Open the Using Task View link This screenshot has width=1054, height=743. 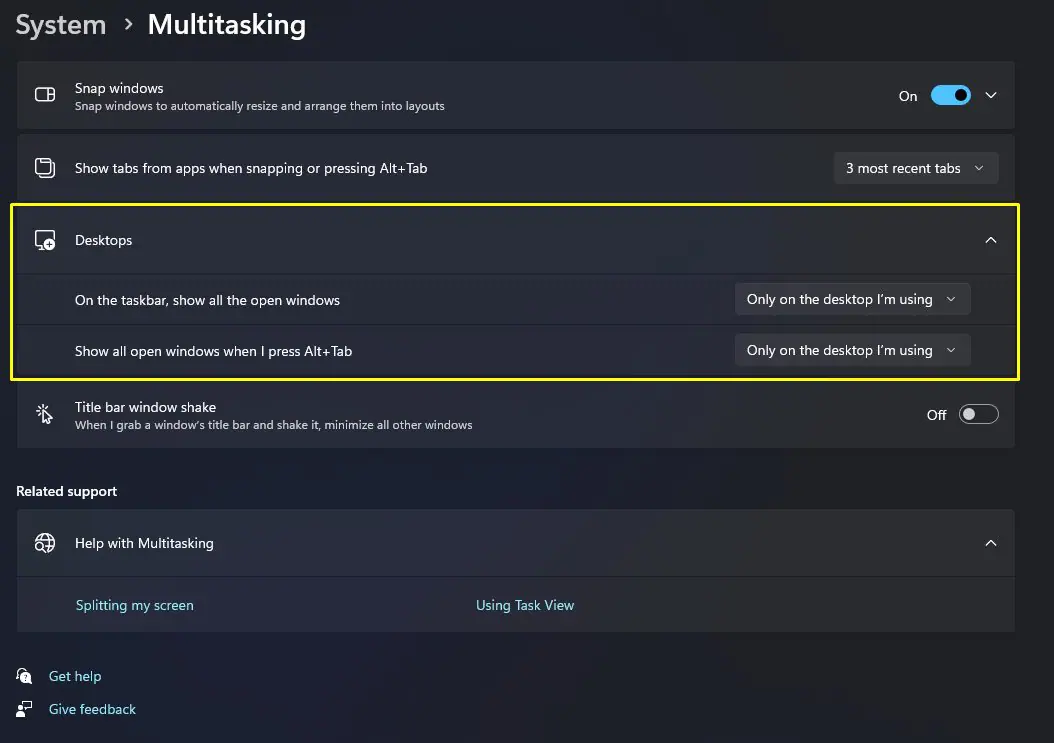click(525, 605)
